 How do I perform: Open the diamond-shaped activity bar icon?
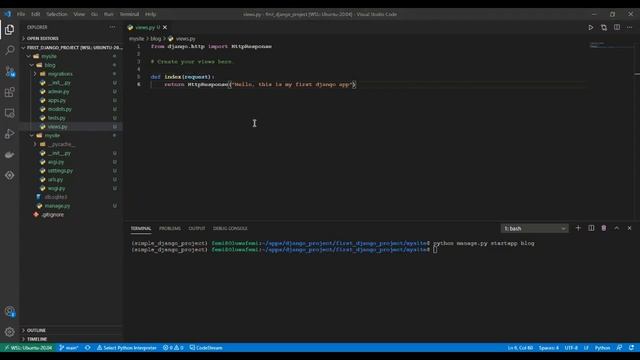[x=9, y=176]
